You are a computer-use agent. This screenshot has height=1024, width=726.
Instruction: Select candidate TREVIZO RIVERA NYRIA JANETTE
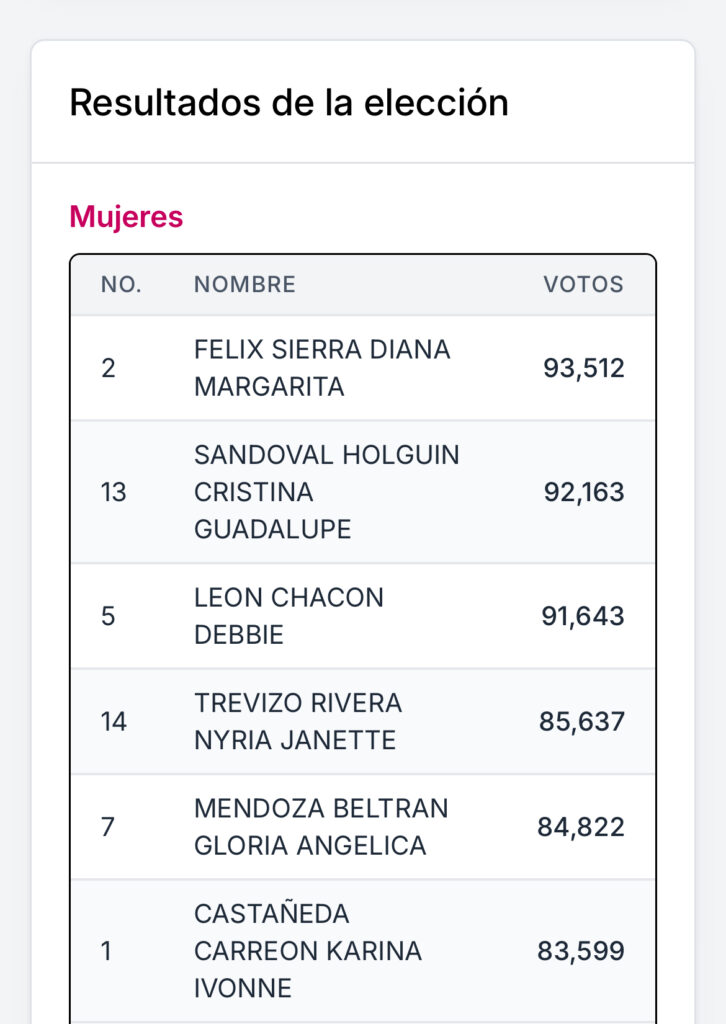click(298, 722)
